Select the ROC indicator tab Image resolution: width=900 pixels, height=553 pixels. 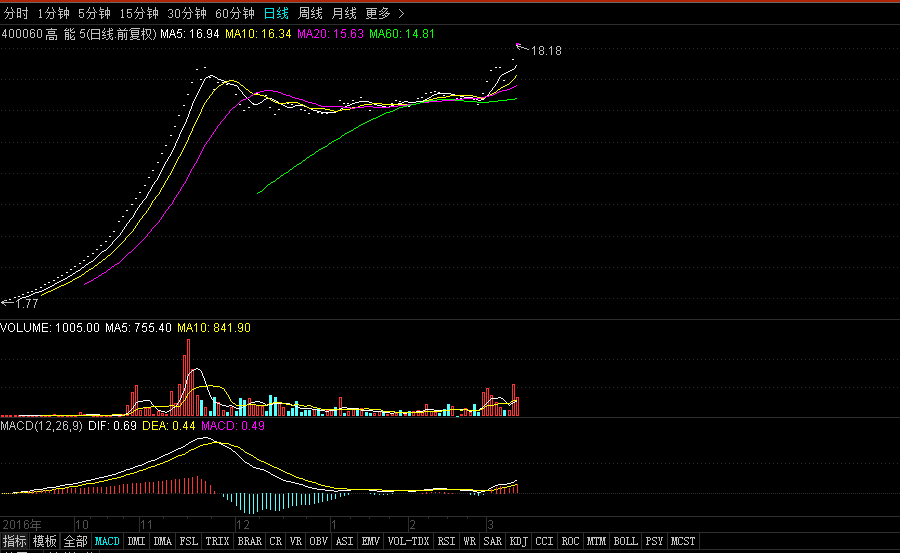click(570, 541)
